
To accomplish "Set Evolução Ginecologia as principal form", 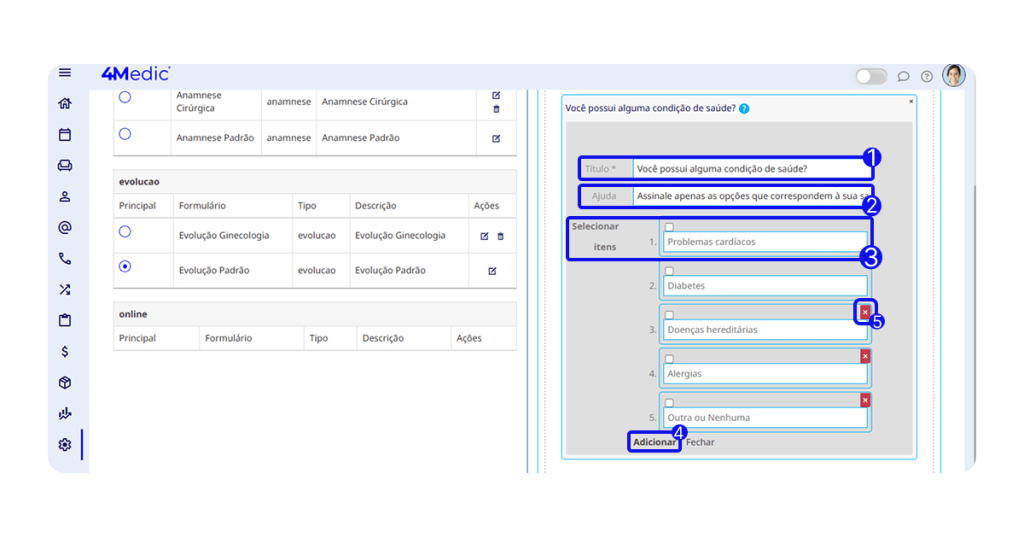I will pos(125,232).
